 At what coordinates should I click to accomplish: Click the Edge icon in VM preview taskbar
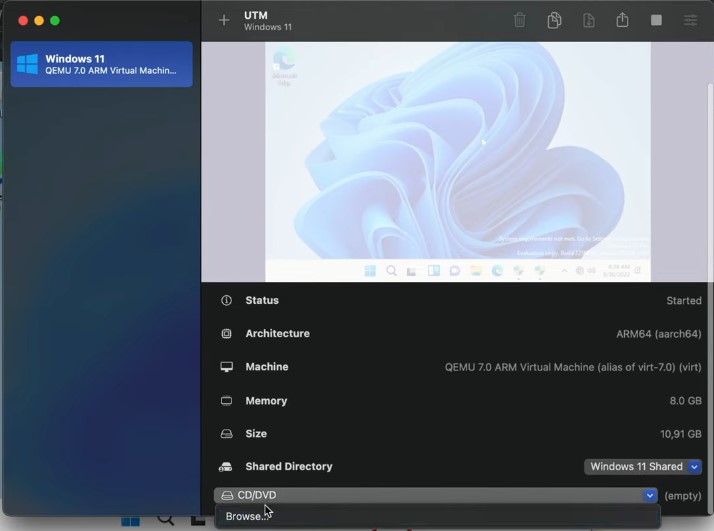[497, 271]
